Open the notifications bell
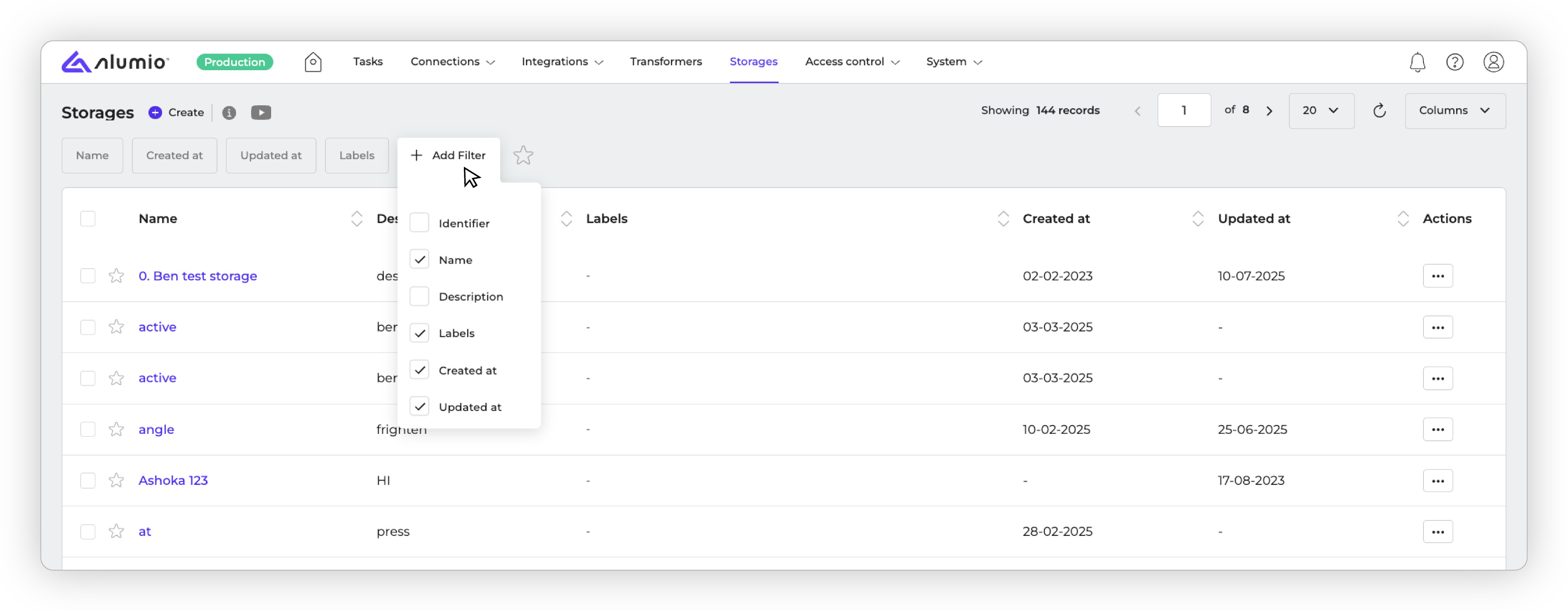 click(1417, 62)
